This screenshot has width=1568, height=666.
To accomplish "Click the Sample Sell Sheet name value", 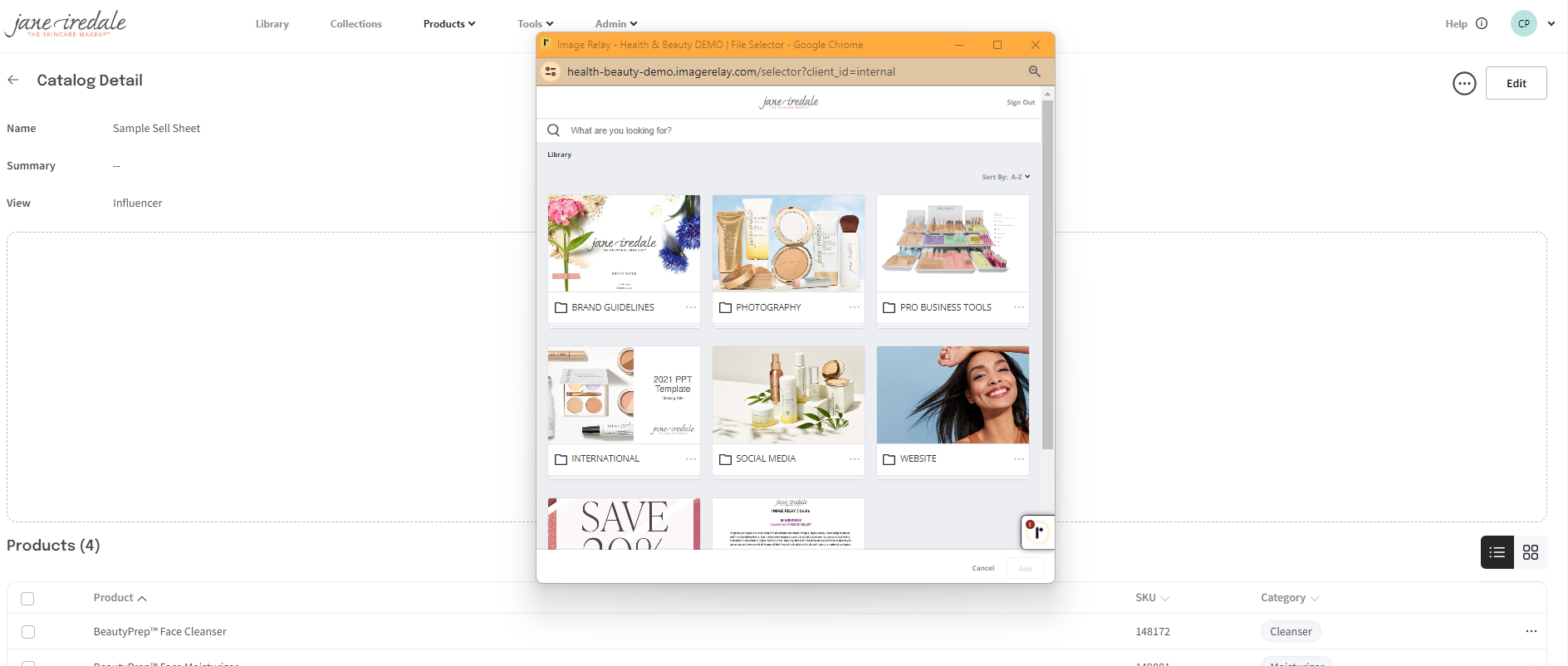I will pyautogui.click(x=156, y=128).
